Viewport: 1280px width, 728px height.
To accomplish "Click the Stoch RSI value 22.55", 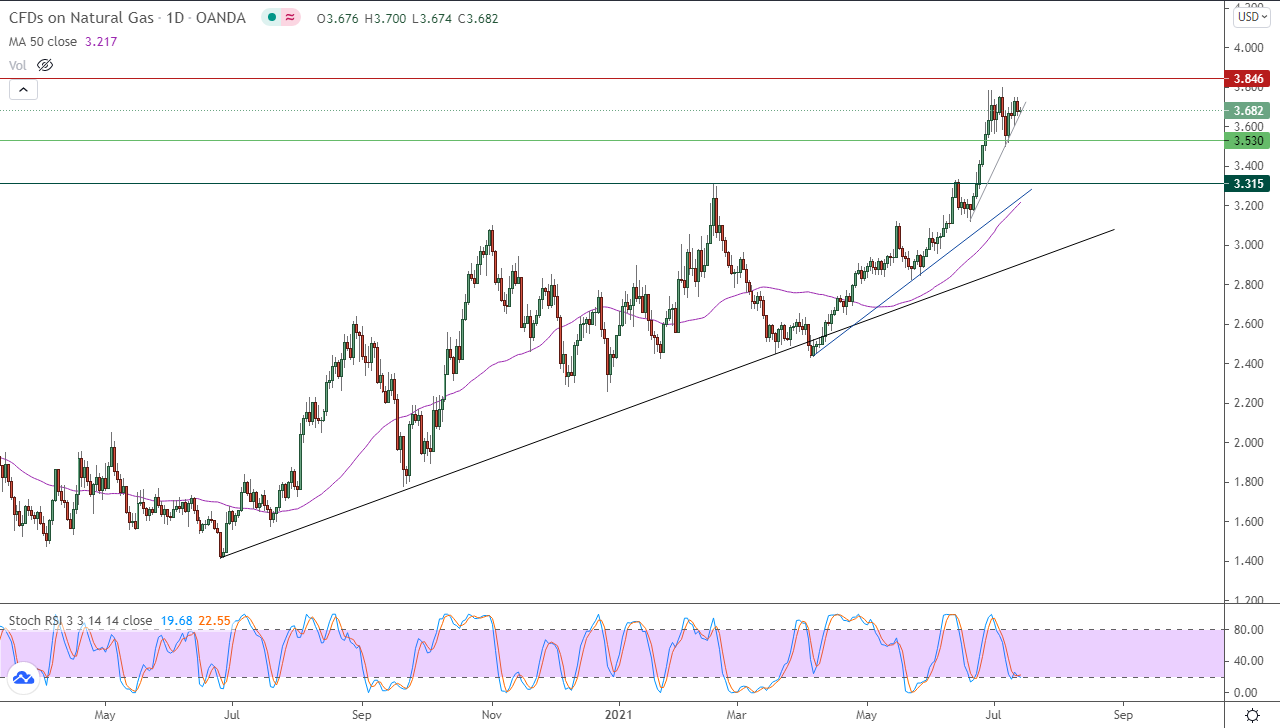I will pos(214,620).
